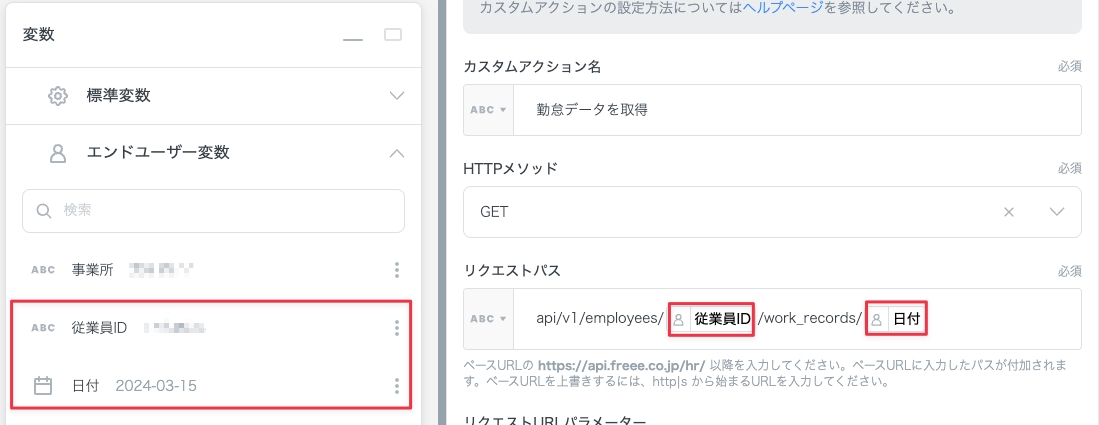Open ABC type selector for カスタムアクション名
The height and width of the screenshot is (425, 1099).
click(x=488, y=110)
